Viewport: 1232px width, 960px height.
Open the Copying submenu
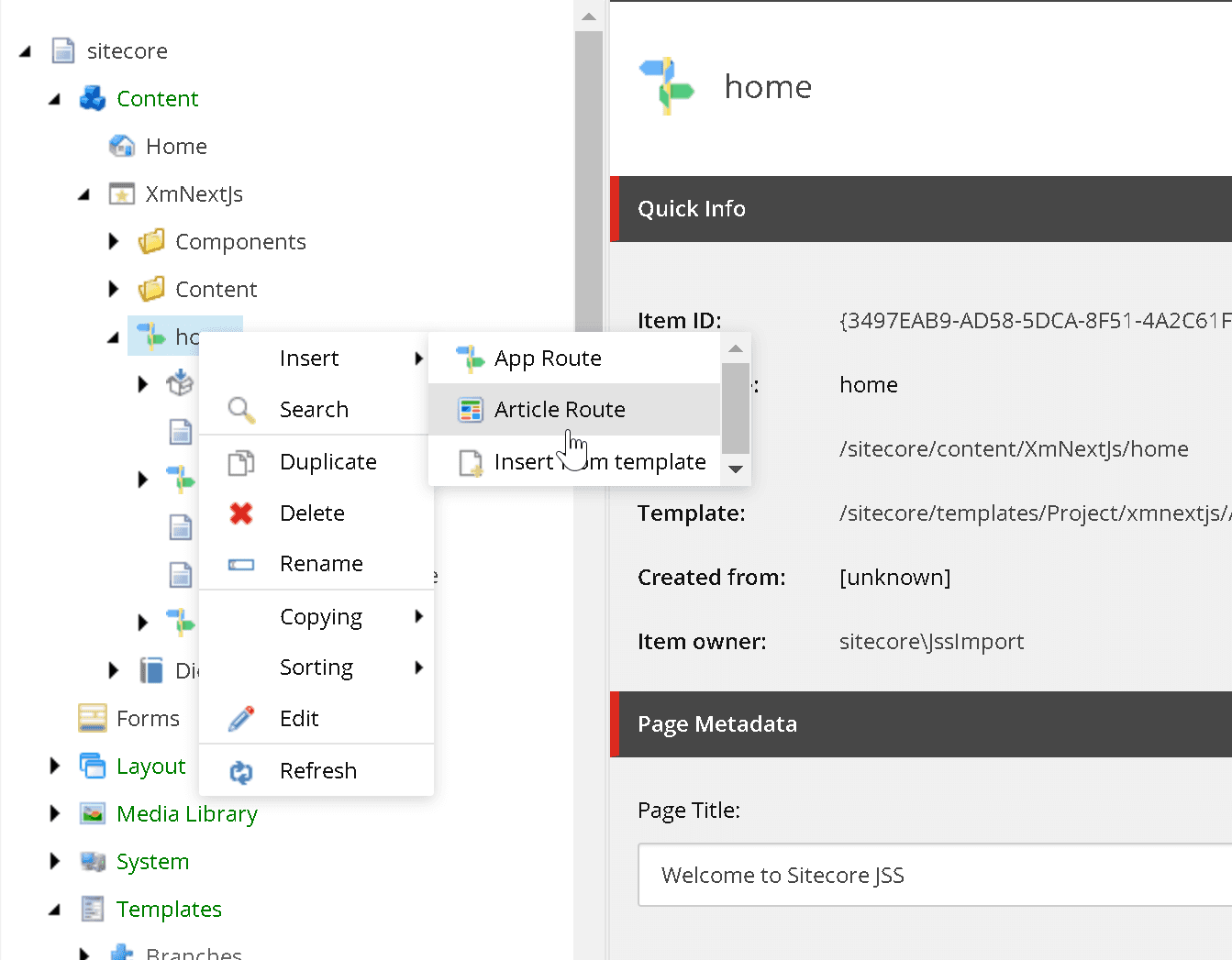316,616
